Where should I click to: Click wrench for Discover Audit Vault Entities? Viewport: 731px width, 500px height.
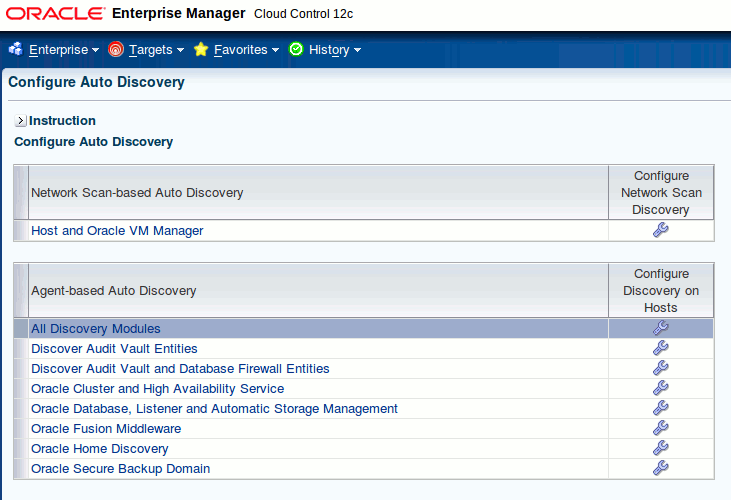pos(661,348)
